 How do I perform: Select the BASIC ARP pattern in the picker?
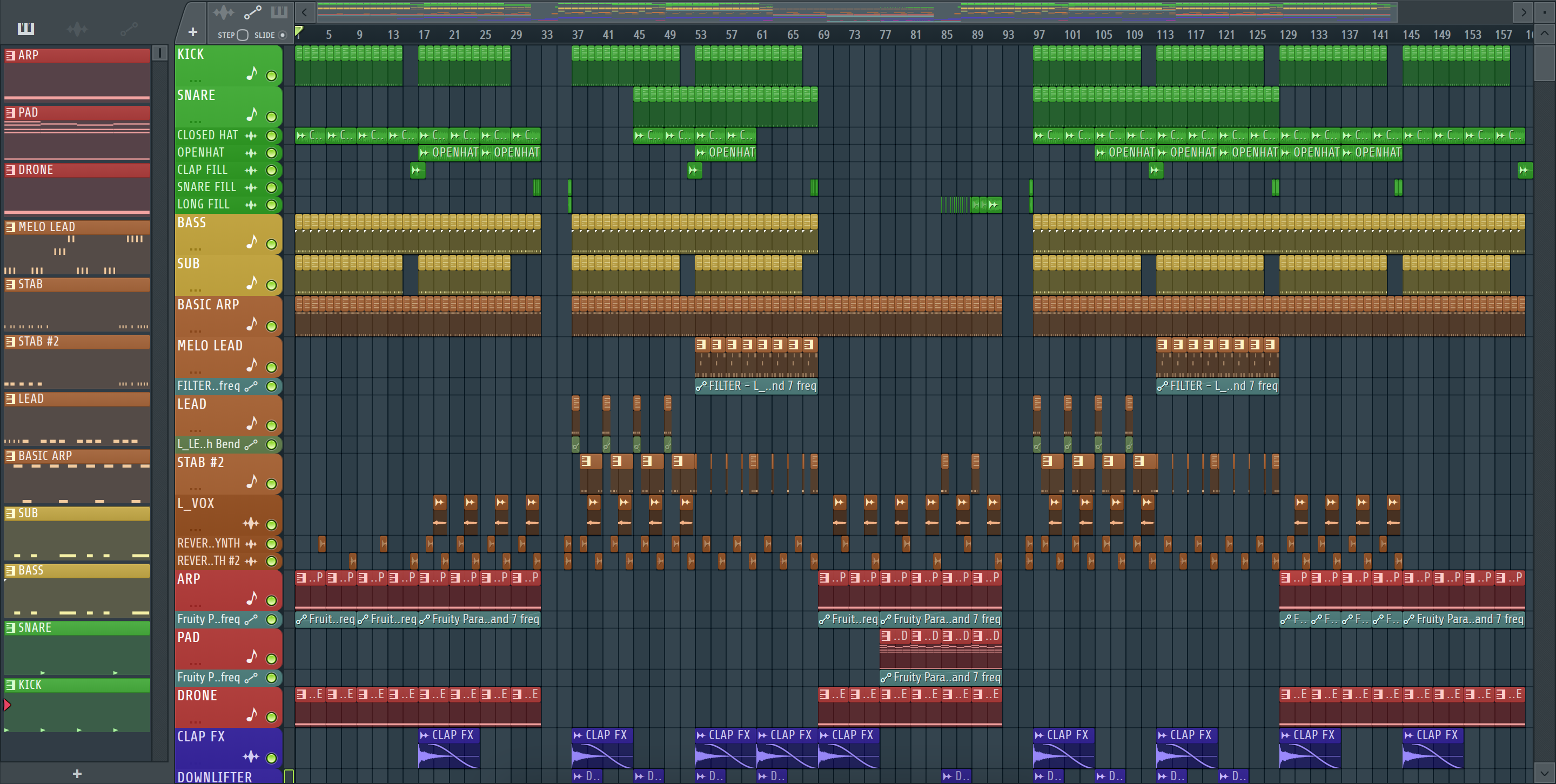(77, 476)
